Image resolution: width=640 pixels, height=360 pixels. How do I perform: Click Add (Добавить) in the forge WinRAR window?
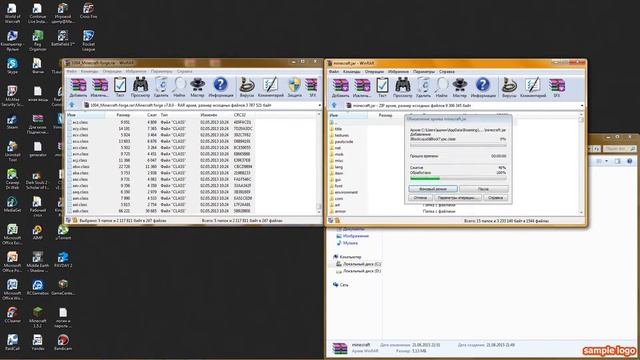click(78, 87)
